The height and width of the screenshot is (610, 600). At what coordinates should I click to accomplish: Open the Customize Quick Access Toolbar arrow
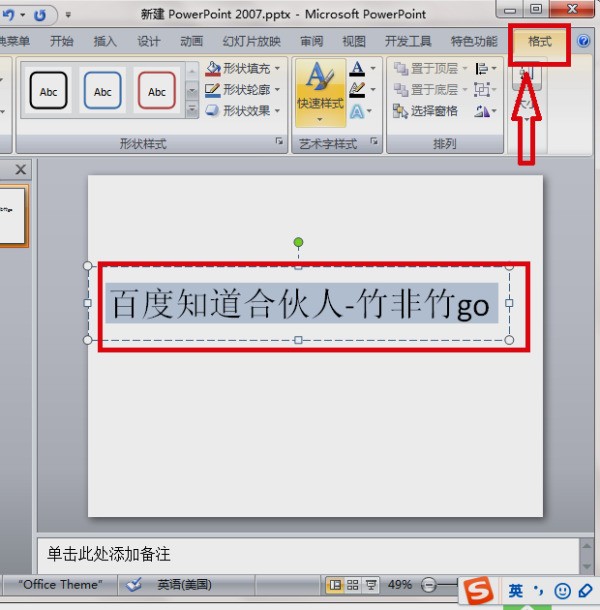tap(68, 15)
